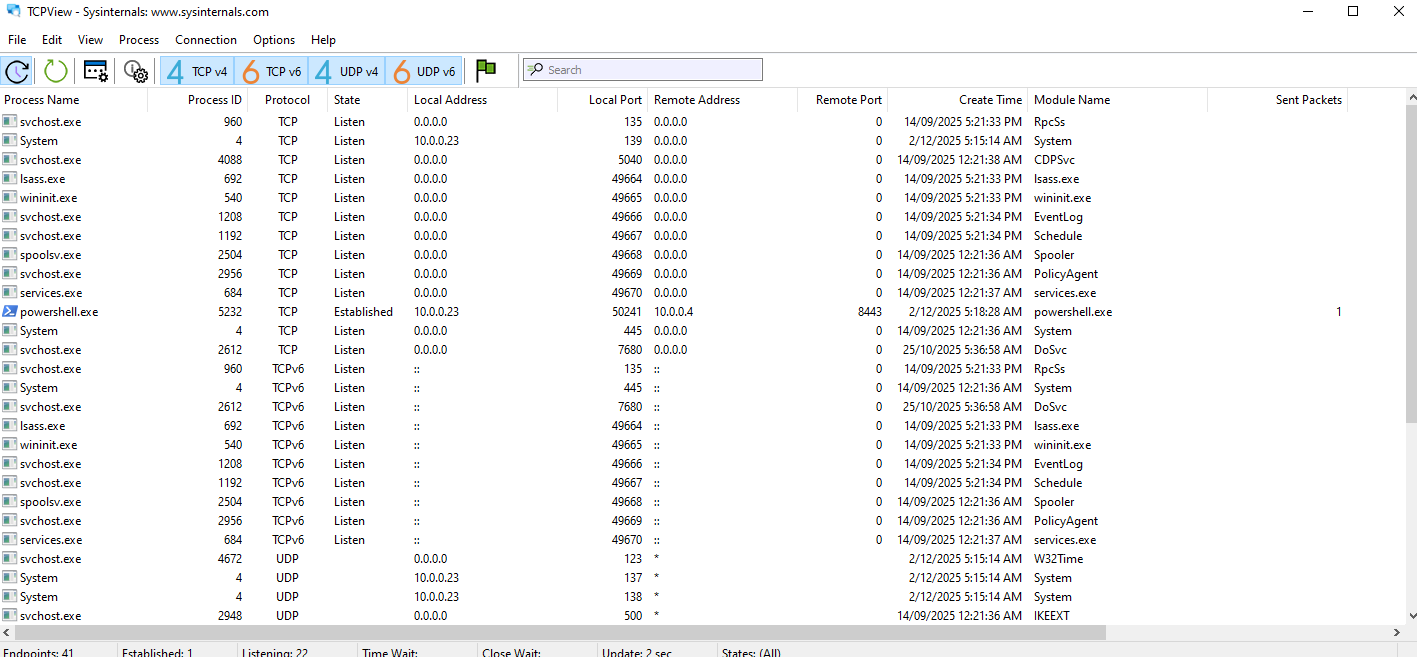Click the vertical scrollbar down arrow

(1410, 616)
